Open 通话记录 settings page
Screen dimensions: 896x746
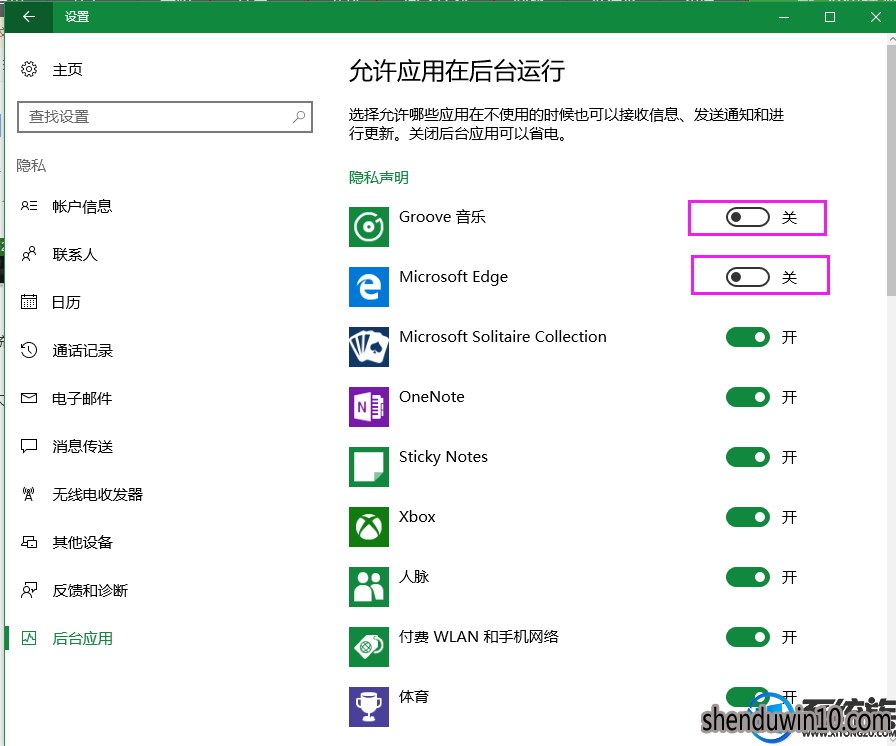(x=82, y=350)
